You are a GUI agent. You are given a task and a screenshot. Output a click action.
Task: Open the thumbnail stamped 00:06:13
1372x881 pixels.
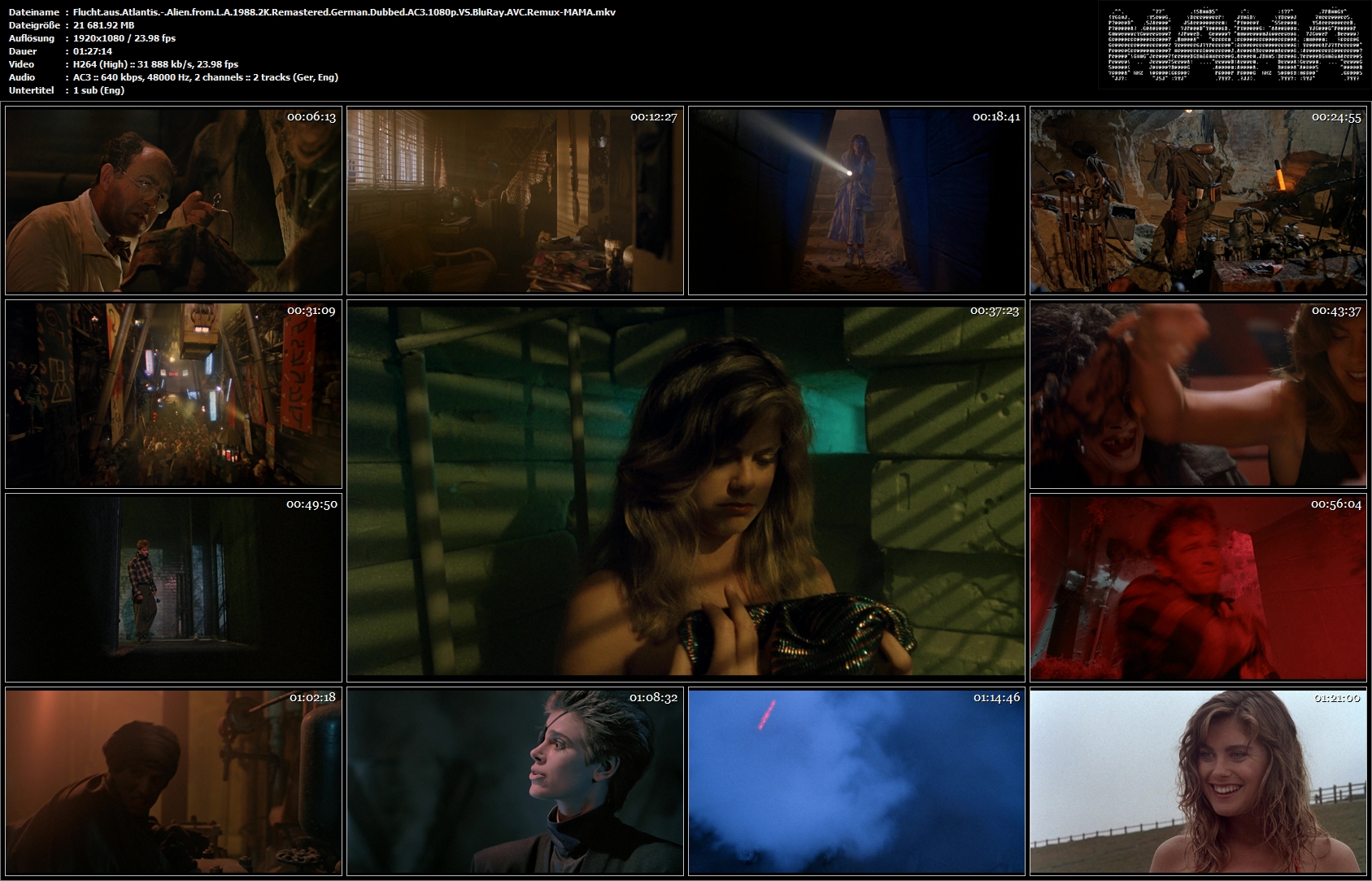[173, 200]
